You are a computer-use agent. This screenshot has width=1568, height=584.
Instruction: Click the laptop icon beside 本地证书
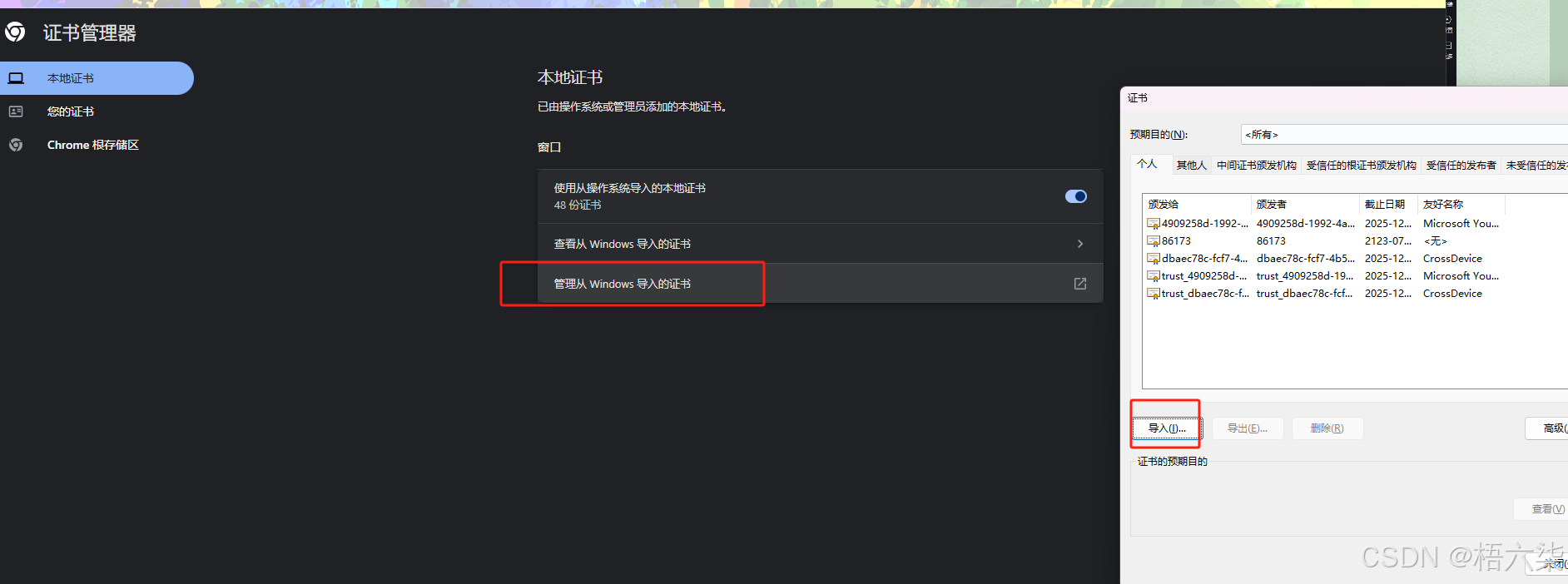(x=16, y=78)
